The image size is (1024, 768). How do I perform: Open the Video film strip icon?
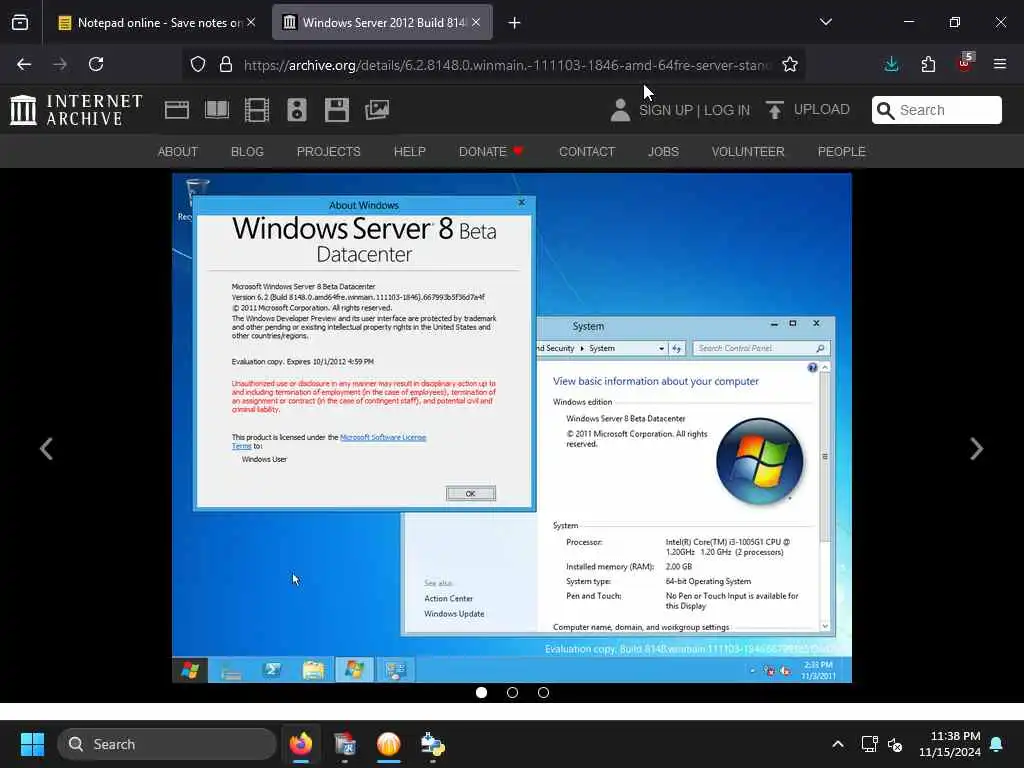pos(257,110)
